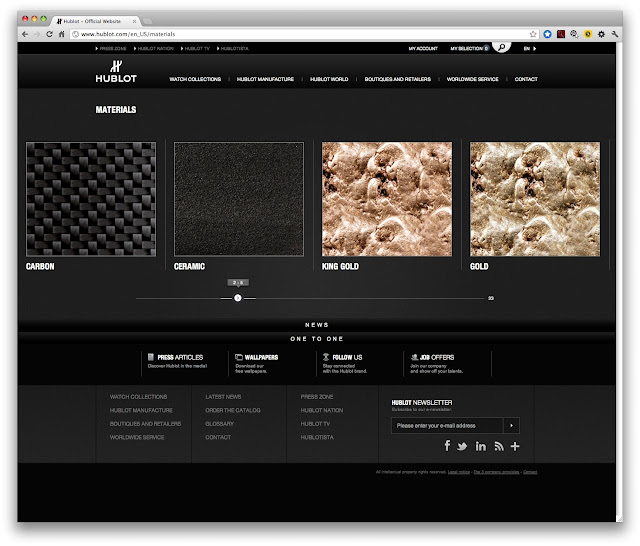Open Hublot TV in top bar

[195, 49]
